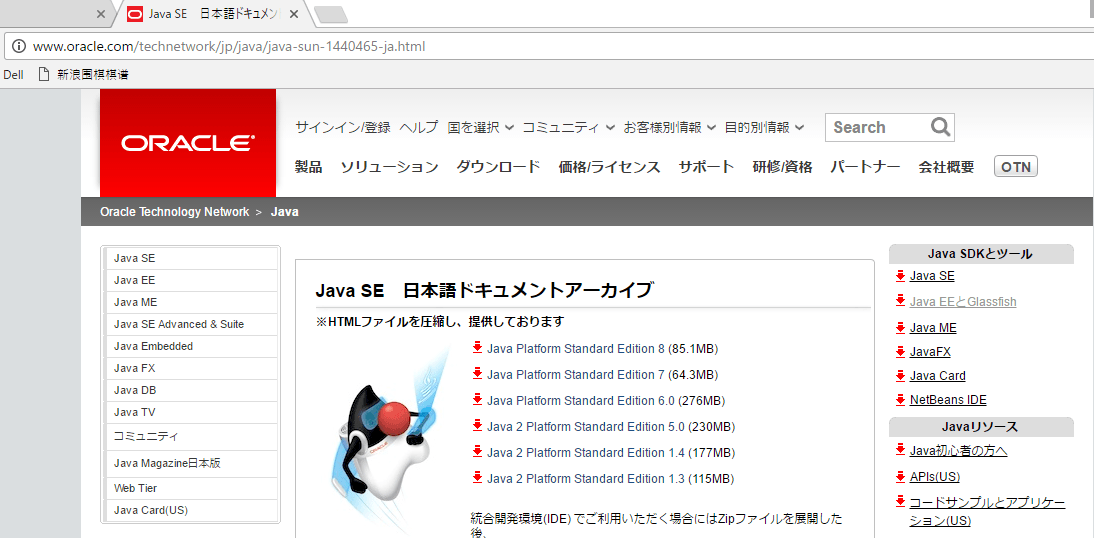Click the Dell bookmark
The height and width of the screenshot is (538, 1094).
13,75
